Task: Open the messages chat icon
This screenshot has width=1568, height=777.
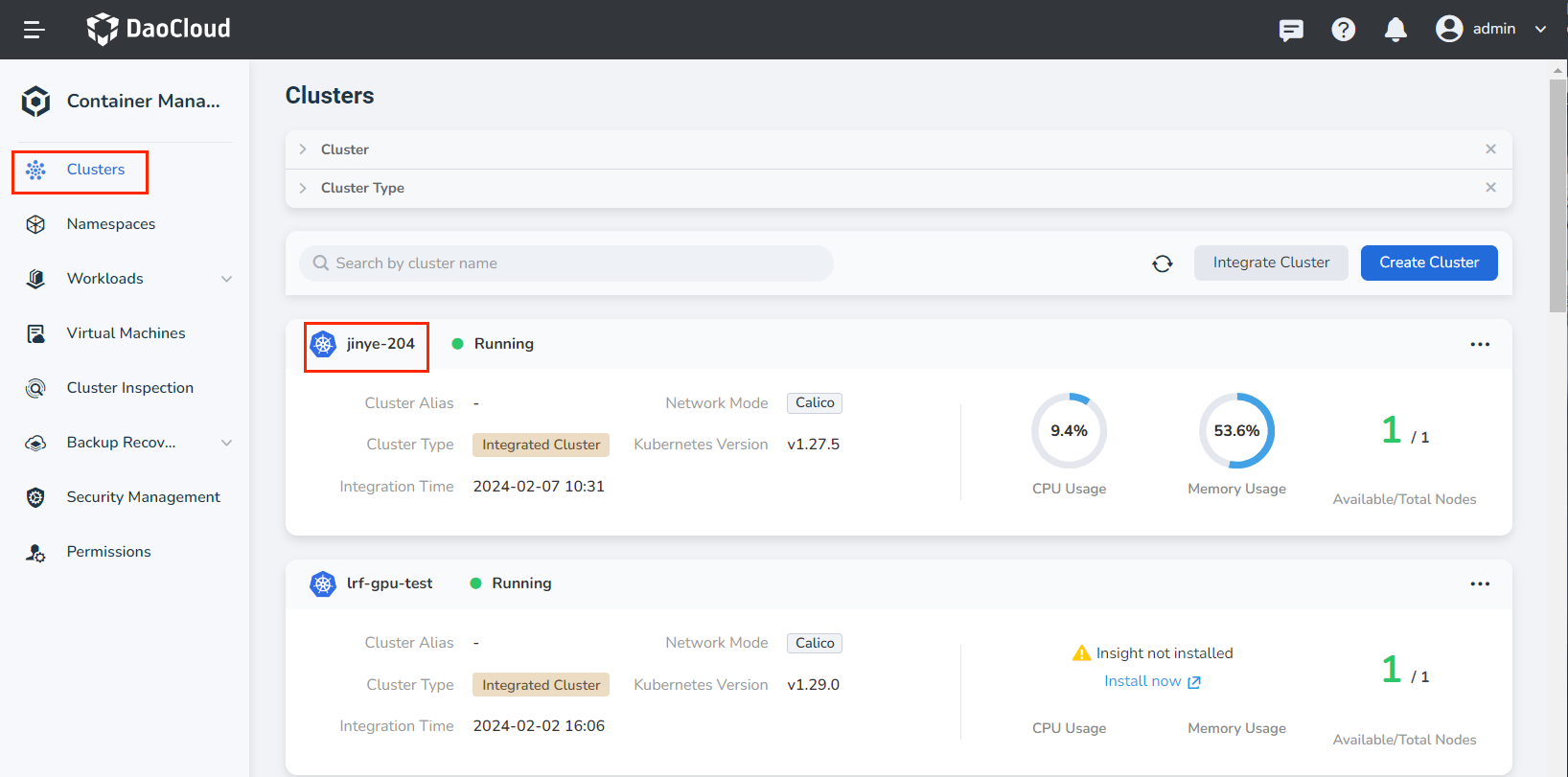Action: pos(1291,30)
